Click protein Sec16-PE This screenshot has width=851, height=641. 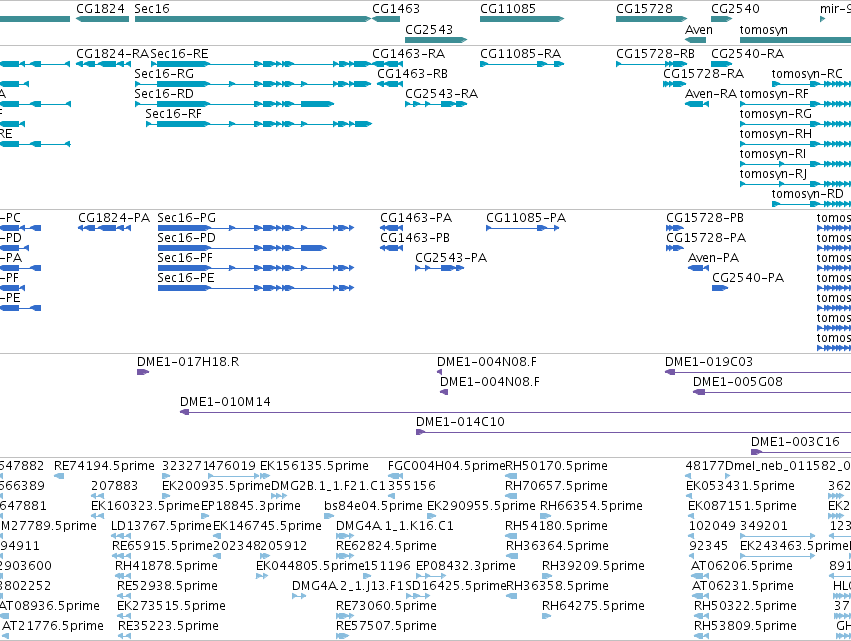[256, 288]
